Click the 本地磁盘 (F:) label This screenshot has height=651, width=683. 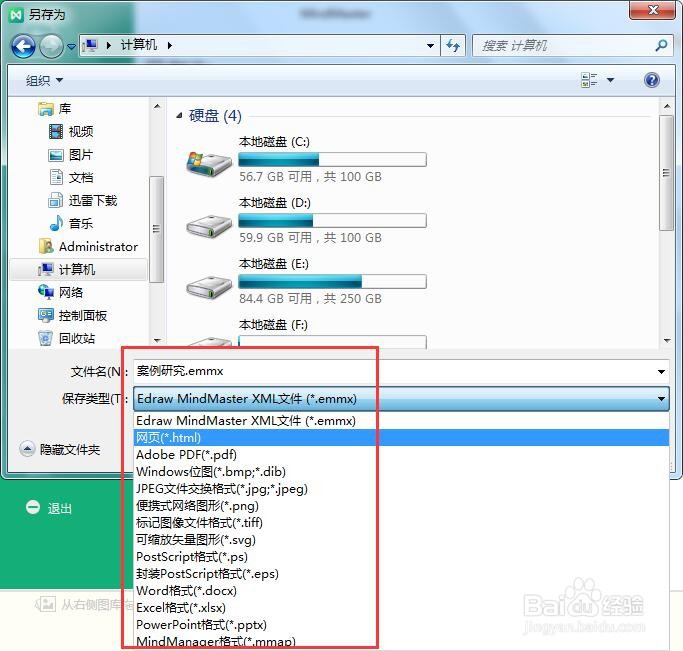click(273, 325)
